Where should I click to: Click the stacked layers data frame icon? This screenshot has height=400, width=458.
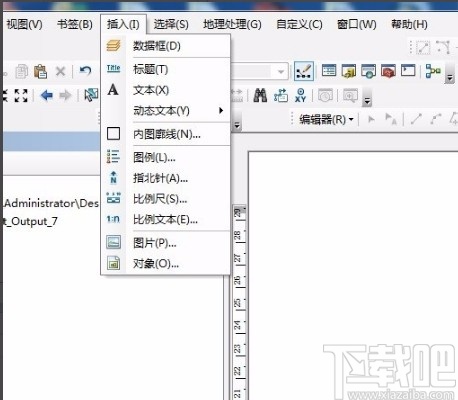[x=113, y=45]
